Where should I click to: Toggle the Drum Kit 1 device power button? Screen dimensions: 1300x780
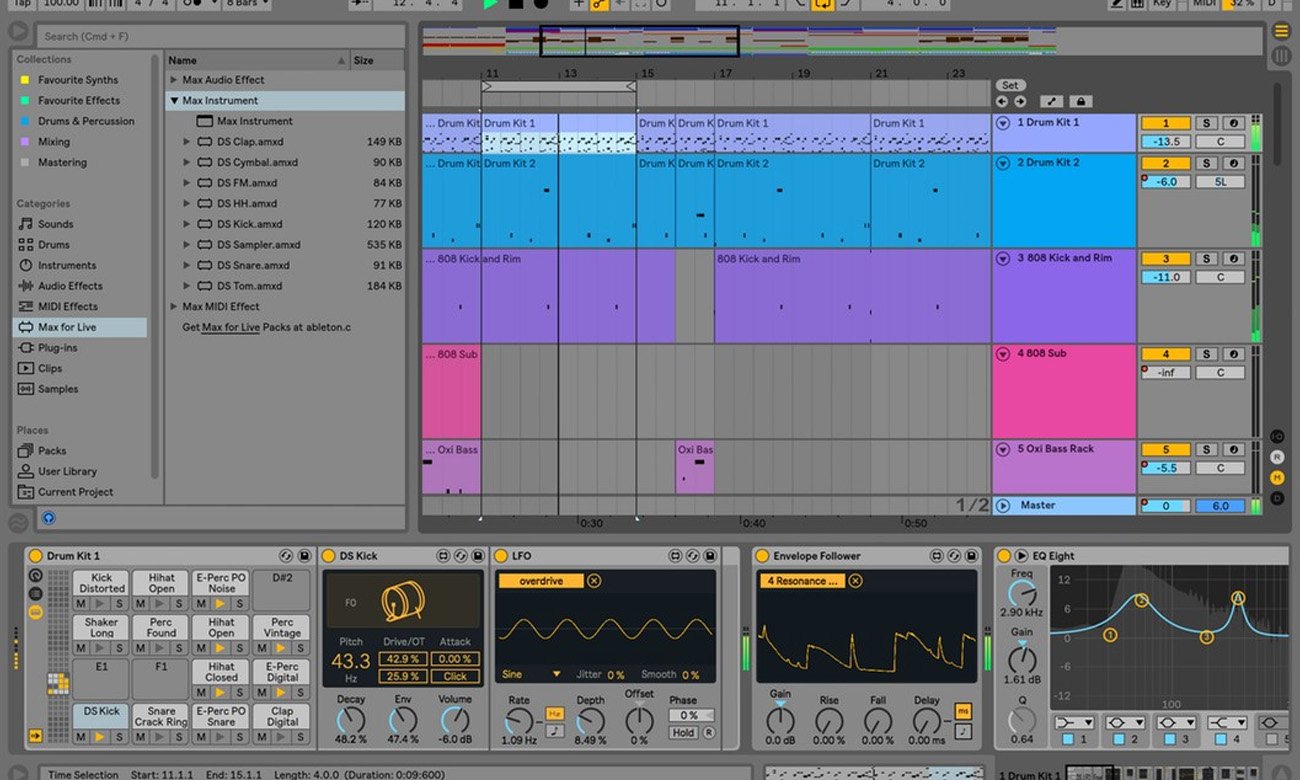coord(35,556)
